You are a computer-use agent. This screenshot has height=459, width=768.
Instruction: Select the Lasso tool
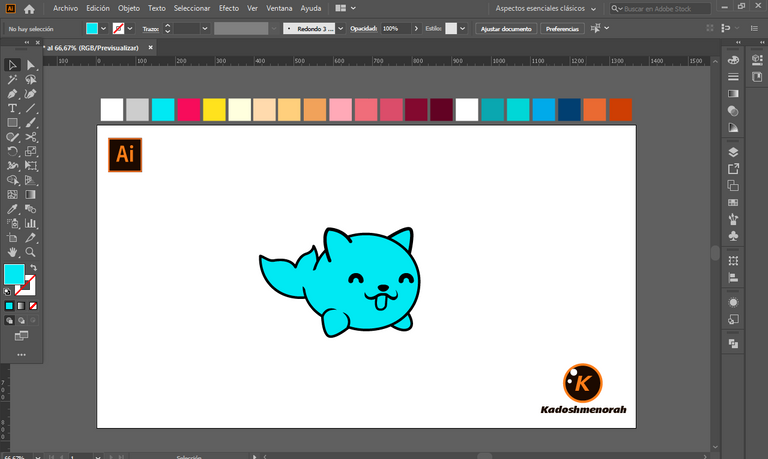[31, 79]
